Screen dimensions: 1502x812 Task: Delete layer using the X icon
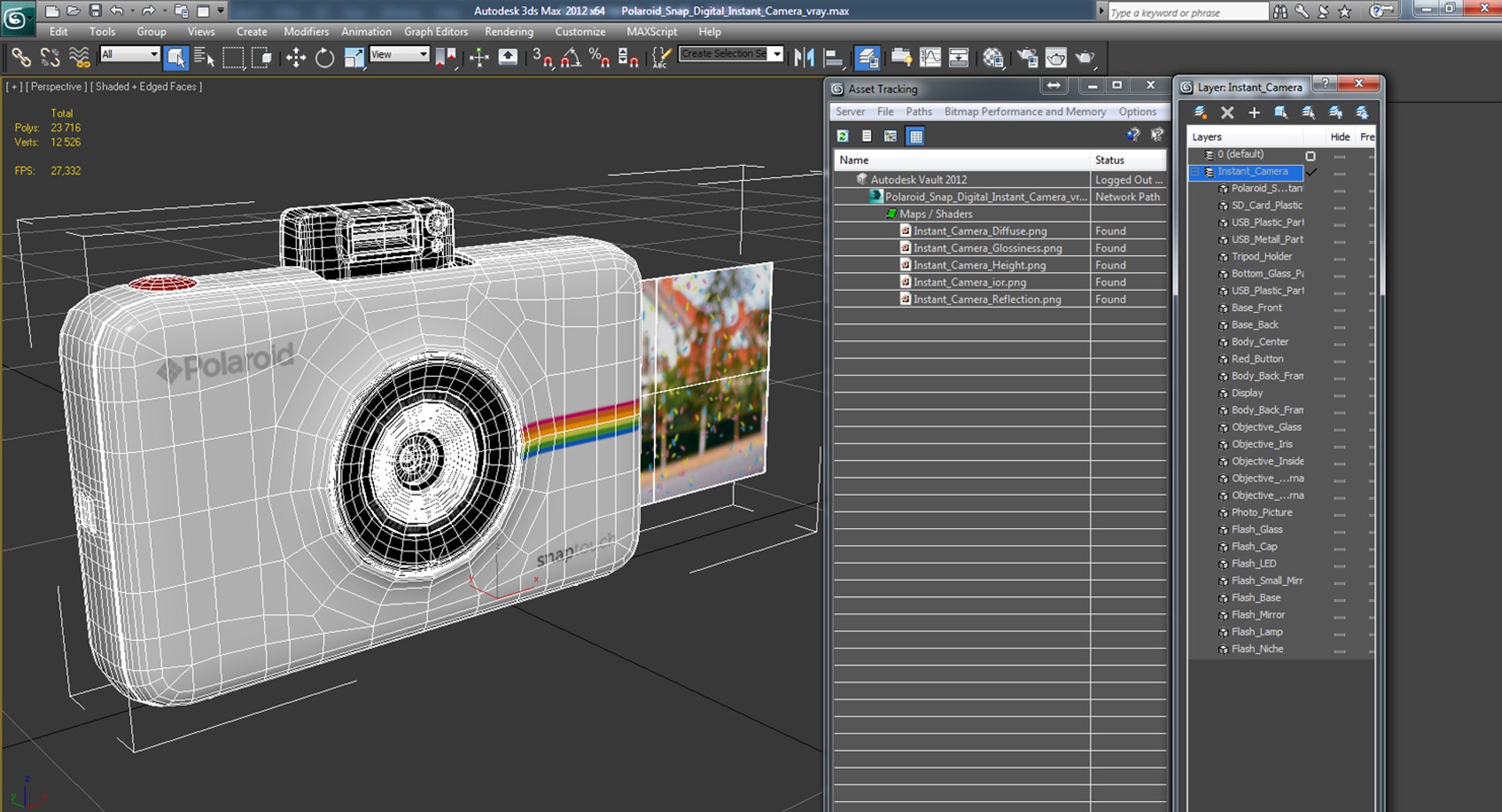pos(1227,113)
